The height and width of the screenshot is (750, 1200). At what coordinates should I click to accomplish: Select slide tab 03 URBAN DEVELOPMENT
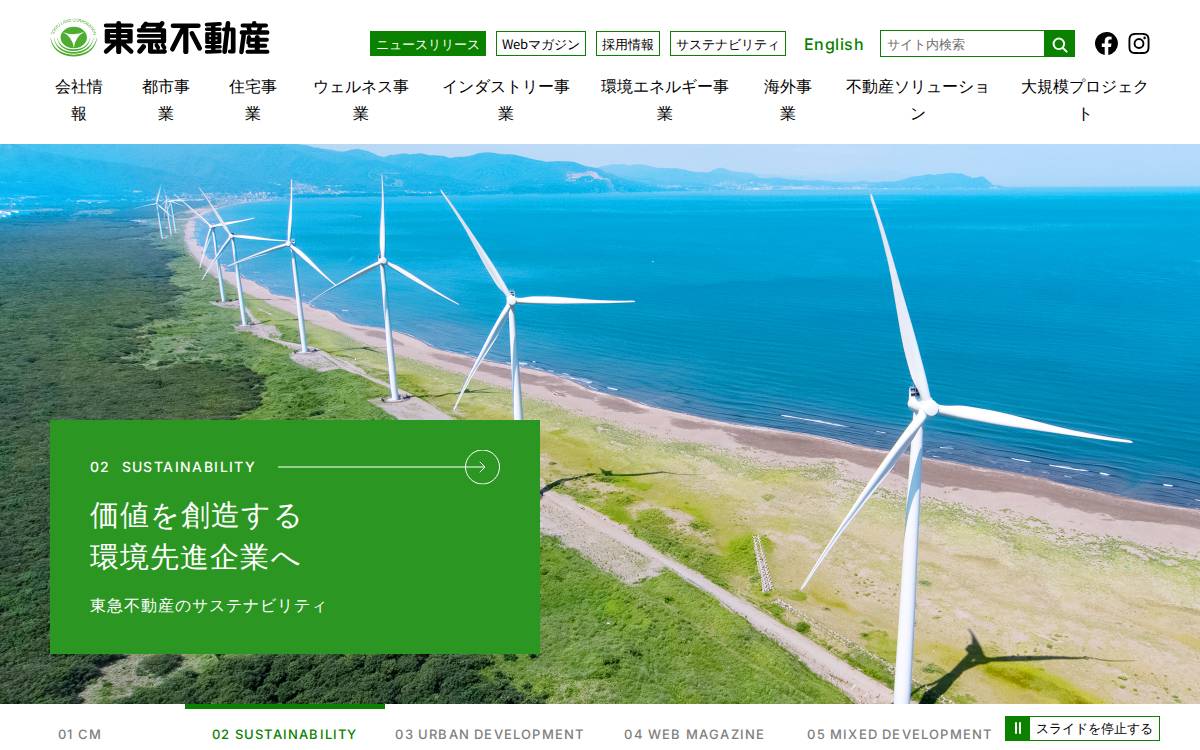[x=489, y=734]
